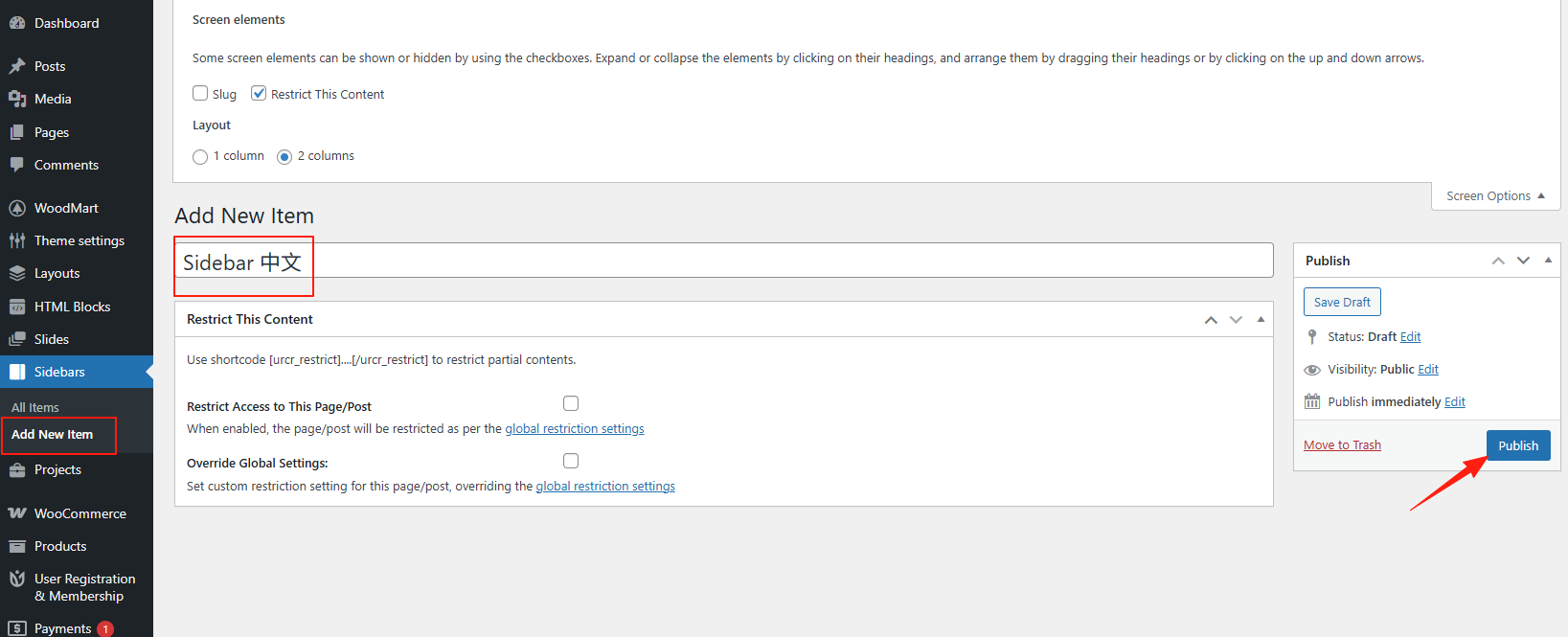Click the Comments speech bubble icon
The height and width of the screenshot is (637, 1568).
tap(17, 165)
